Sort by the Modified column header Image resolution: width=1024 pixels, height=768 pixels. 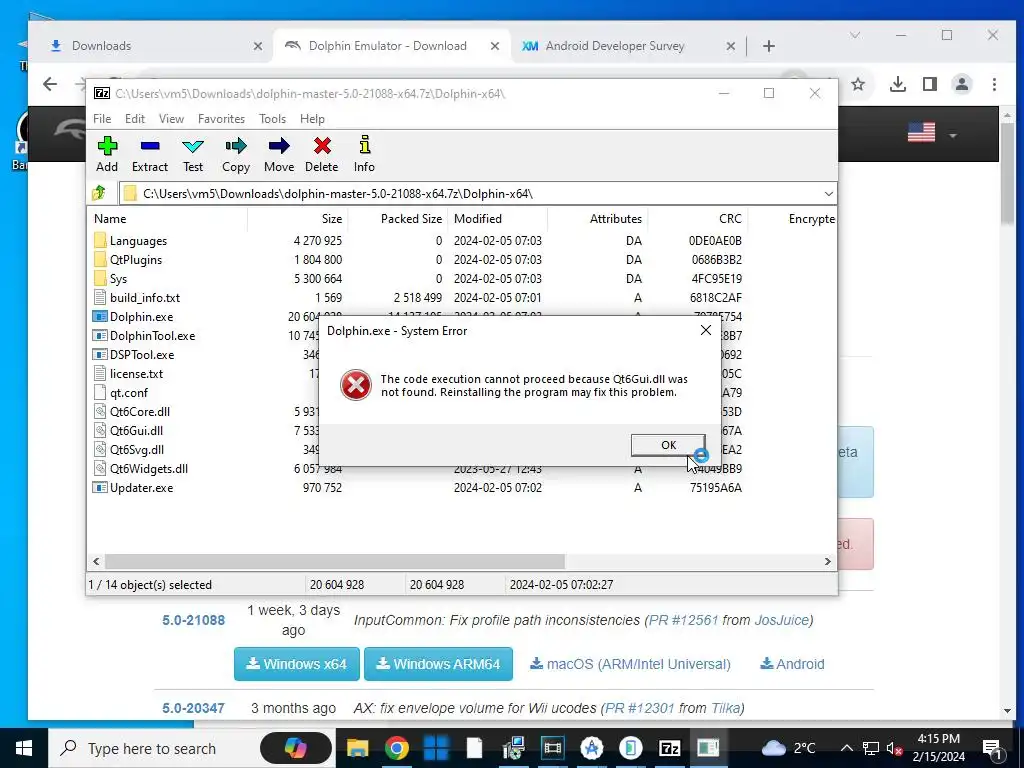(x=498, y=219)
